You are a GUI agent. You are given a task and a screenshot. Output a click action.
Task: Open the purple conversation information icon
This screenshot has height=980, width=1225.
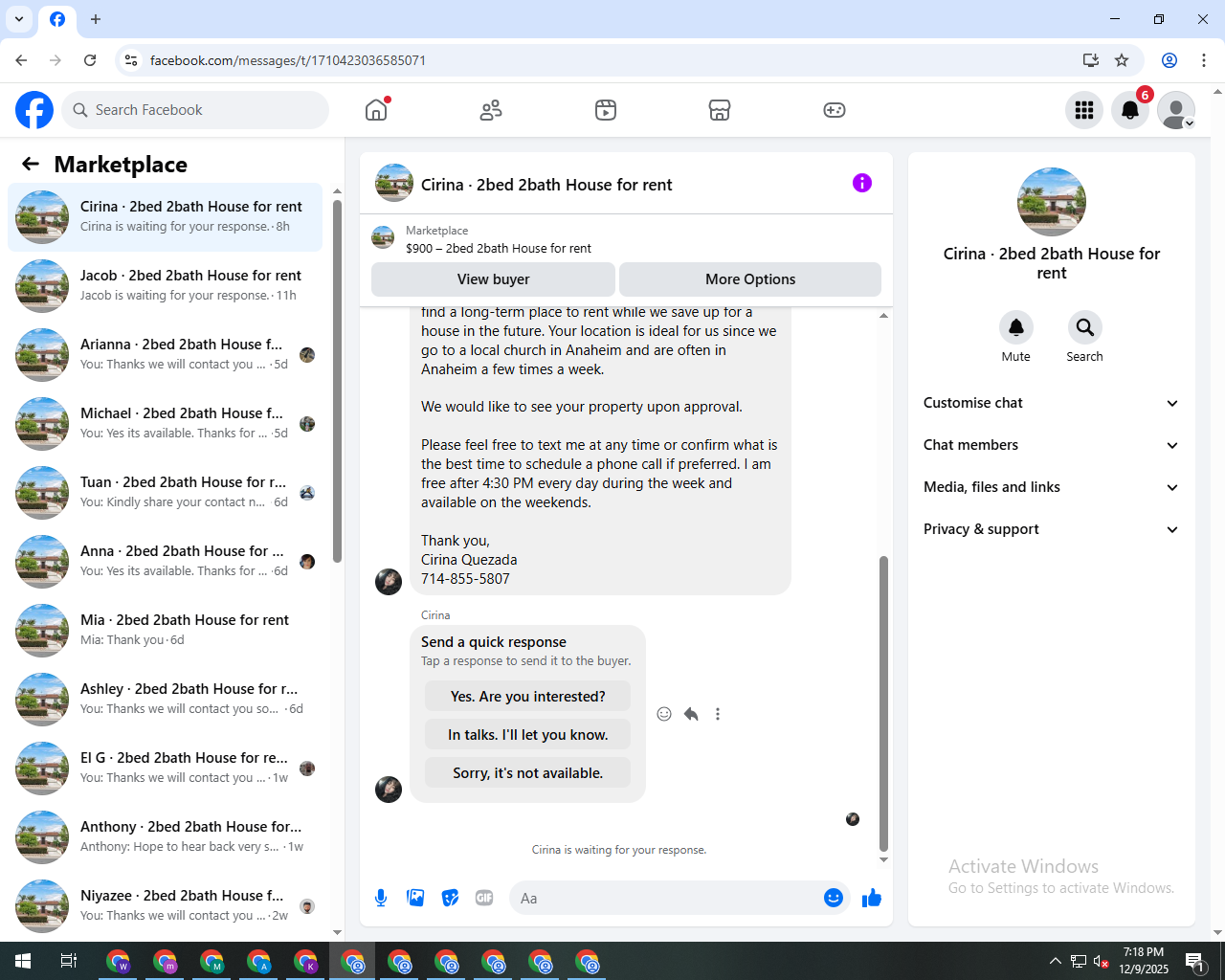(862, 183)
